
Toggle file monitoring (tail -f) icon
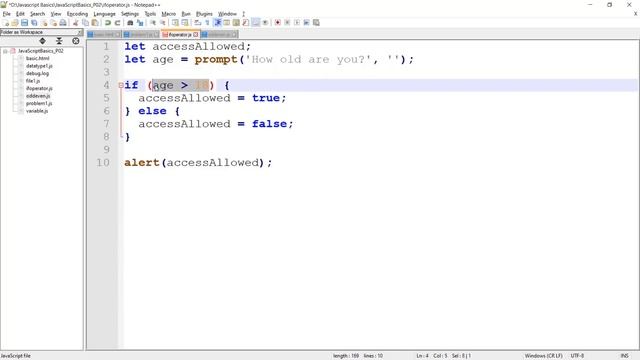tap(265, 22)
